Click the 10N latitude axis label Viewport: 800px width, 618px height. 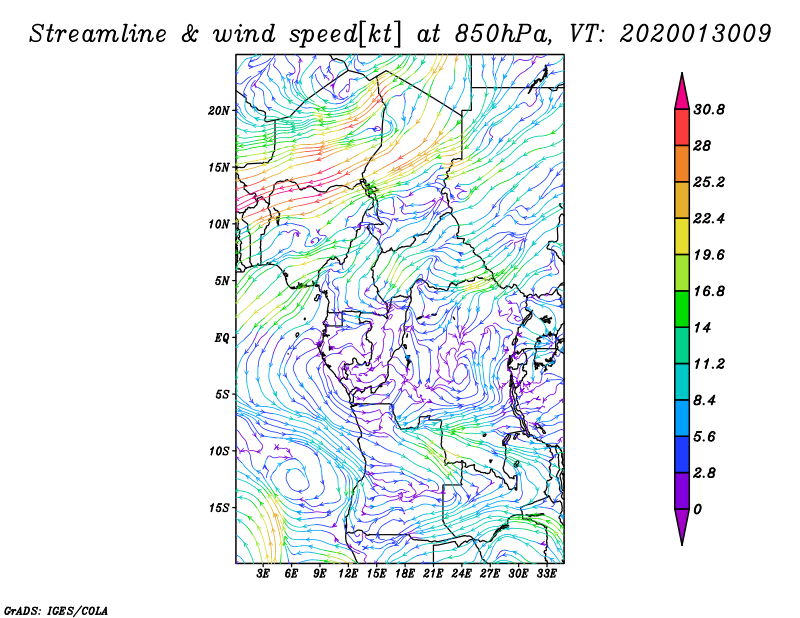[x=219, y=224]
